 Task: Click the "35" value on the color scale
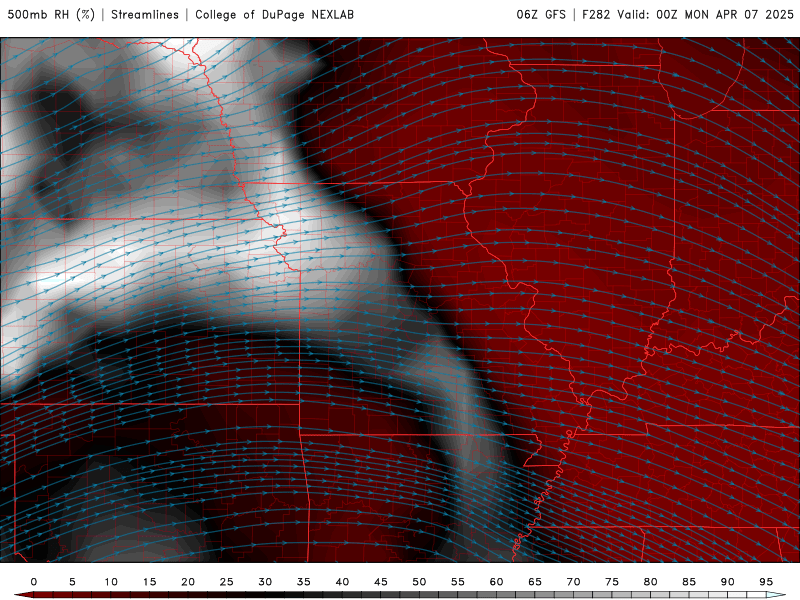click(304, 582)
